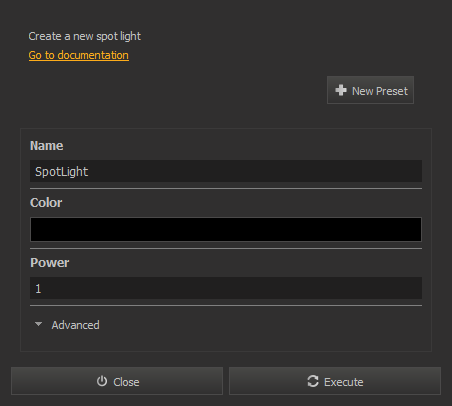Close the spot light dialog
This screenshot has width=452, height=406.
pyautogui.click(x=117, y=381)
